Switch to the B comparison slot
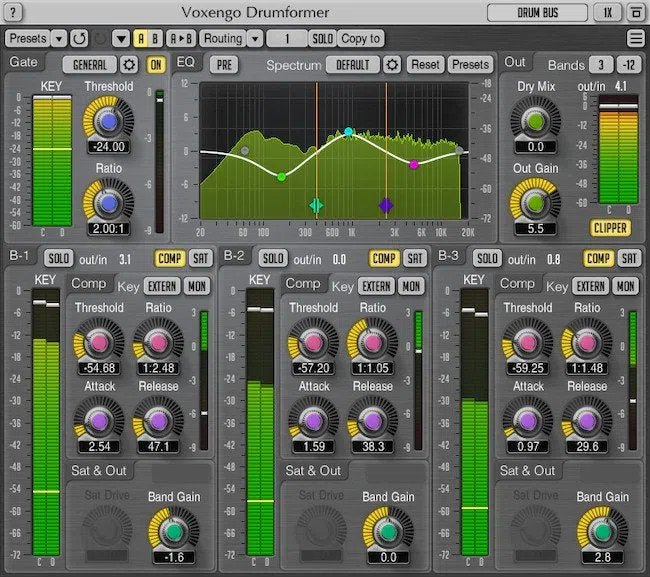 pos(155,39)
